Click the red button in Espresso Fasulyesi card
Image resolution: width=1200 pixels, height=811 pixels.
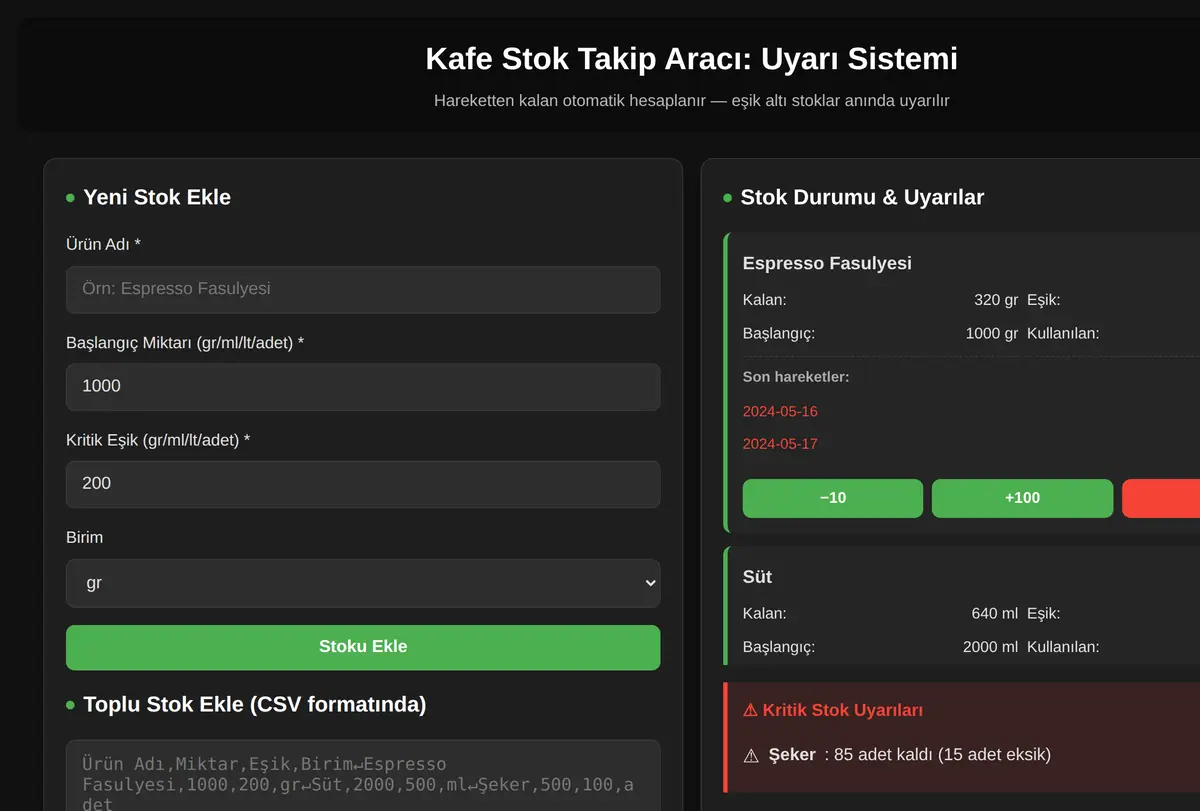pos(1161,498)
